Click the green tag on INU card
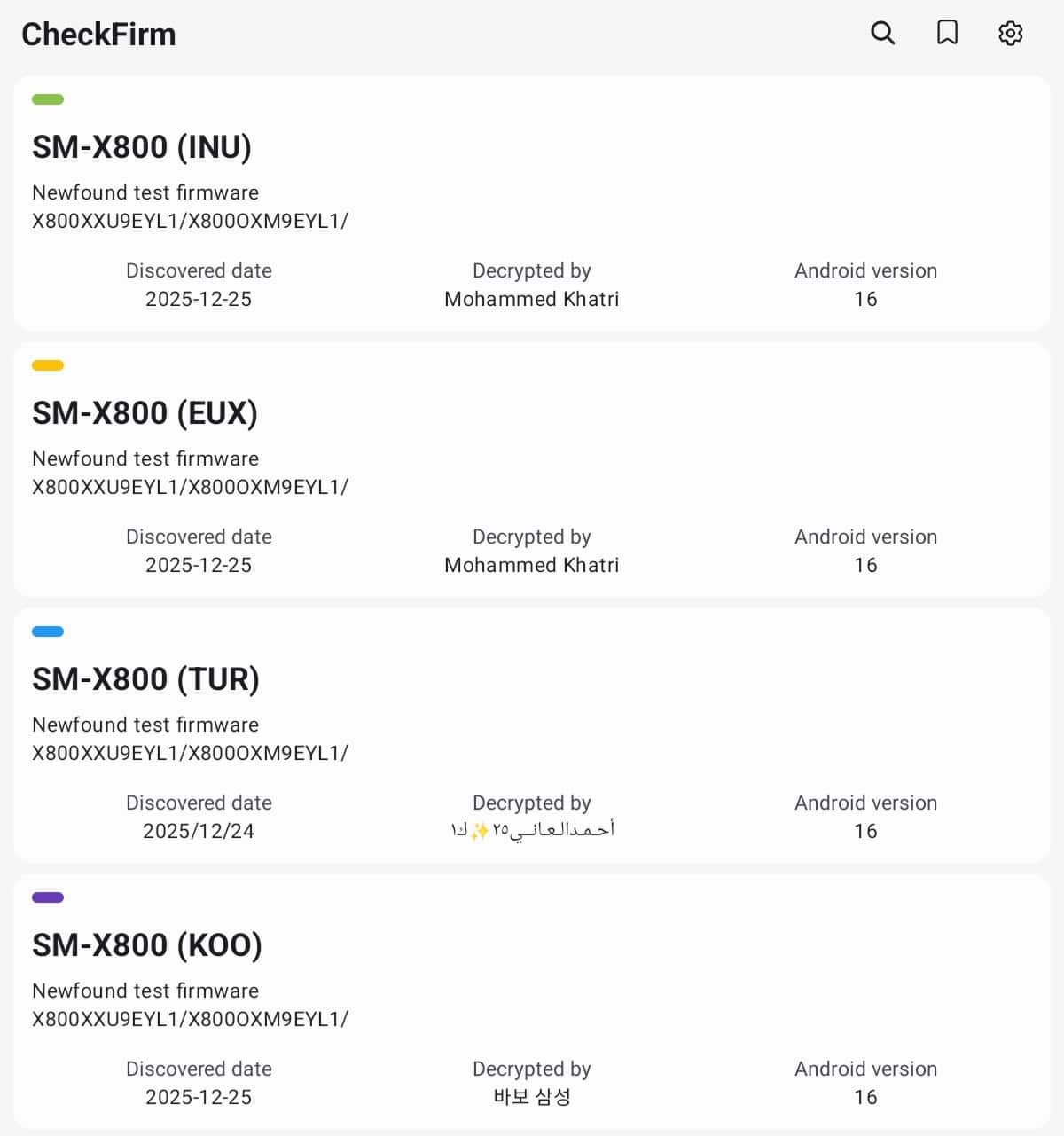Screen dimensions: 1064x1136 pos(48,99)
